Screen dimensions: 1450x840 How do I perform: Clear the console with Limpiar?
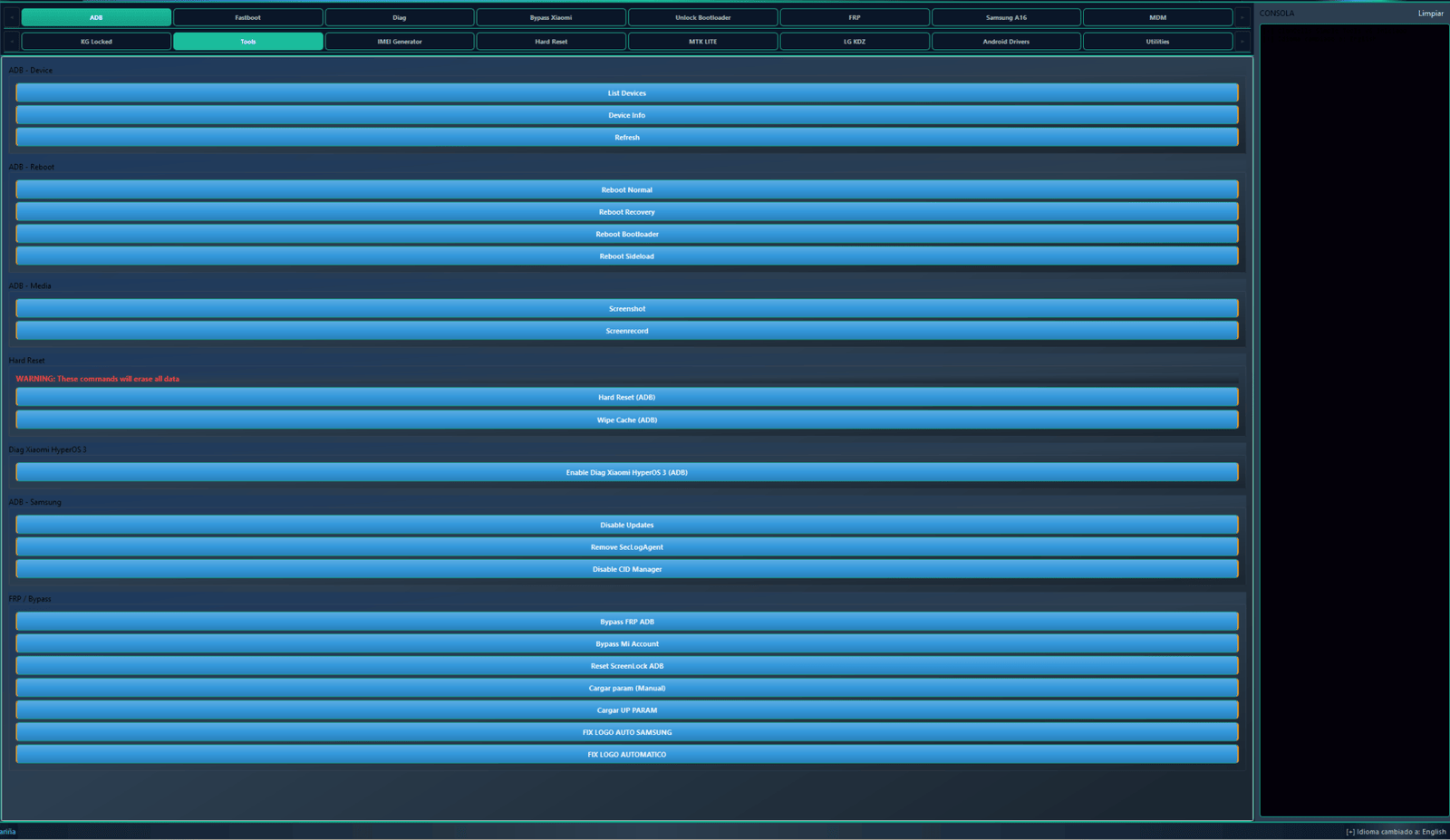pyautogui.click(x=1430, y=14)
